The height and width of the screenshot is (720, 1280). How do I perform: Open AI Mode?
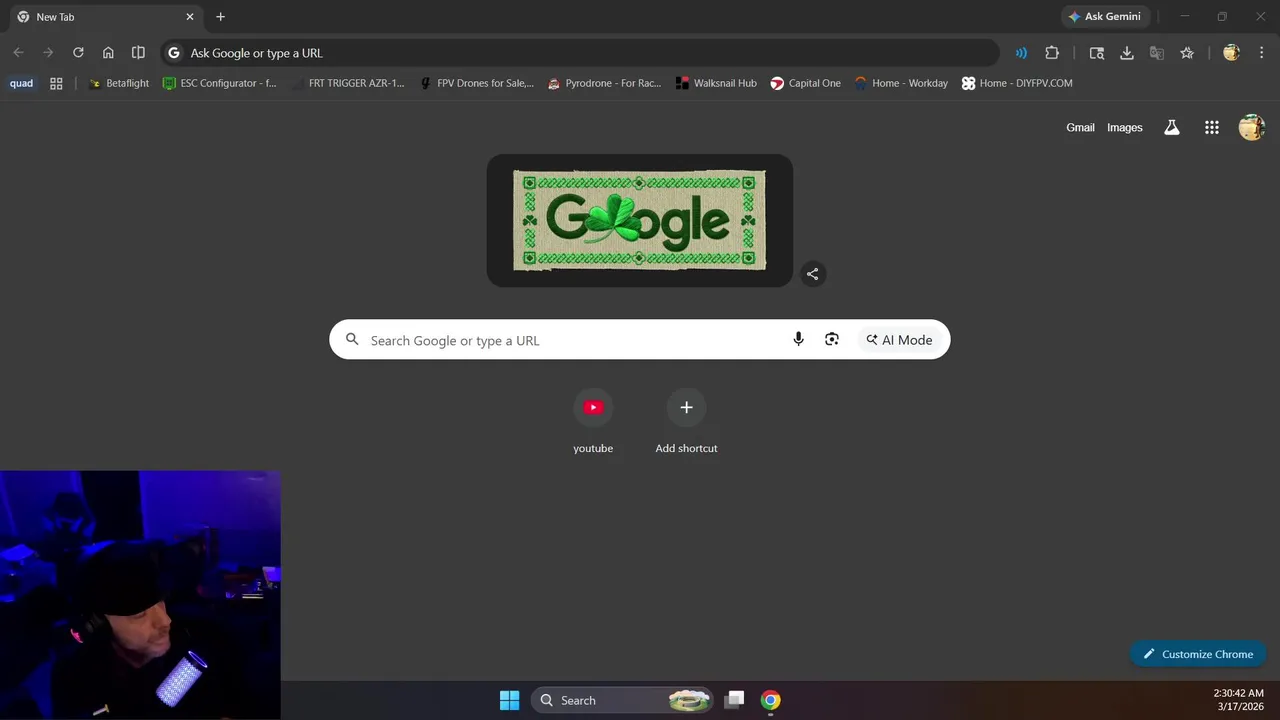[899, 340]
